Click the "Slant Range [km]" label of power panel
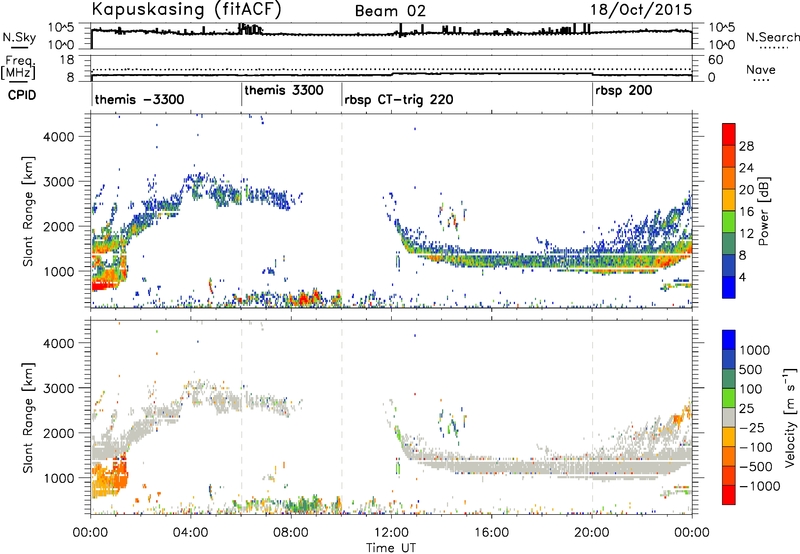This screenshot has height=554, width=800. [x=28, y=212]
